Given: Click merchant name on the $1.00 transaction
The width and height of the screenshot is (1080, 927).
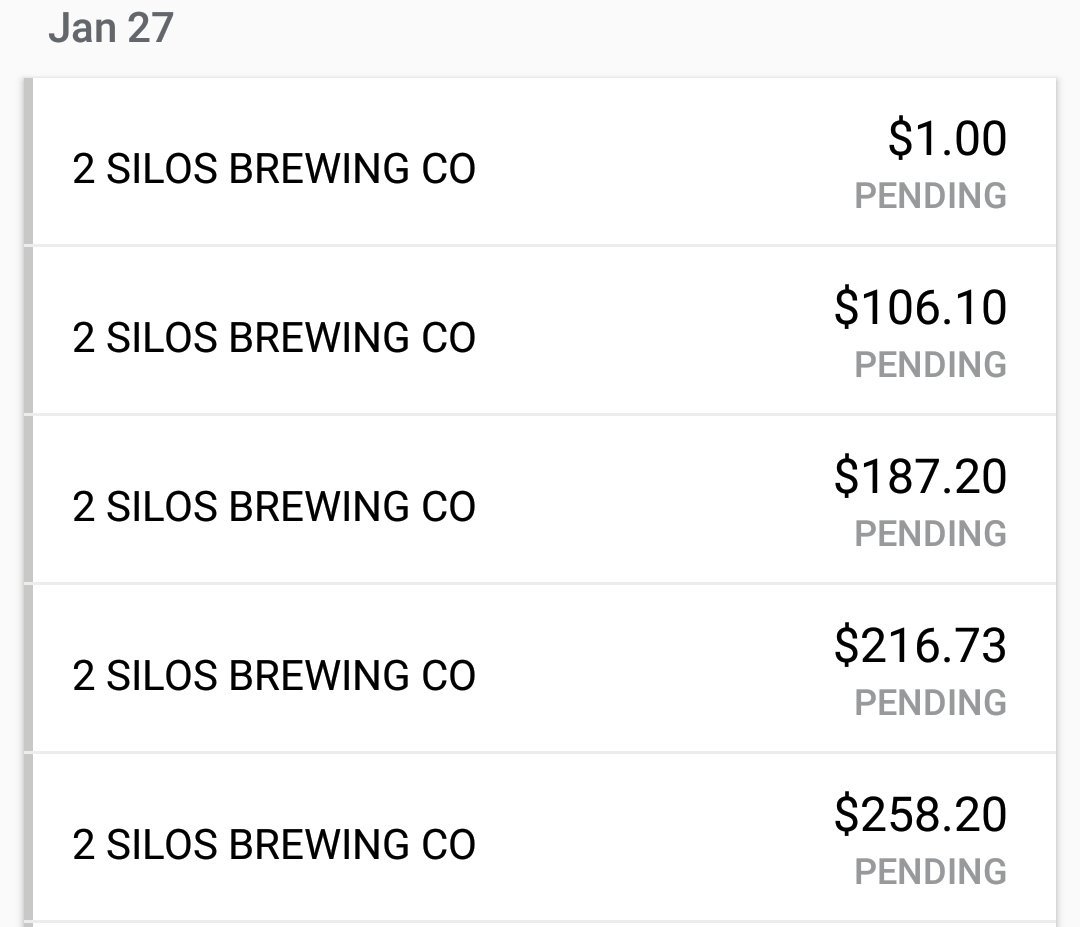Looking at the screenshot, I should pyautogui.click(x=274, y=169).
